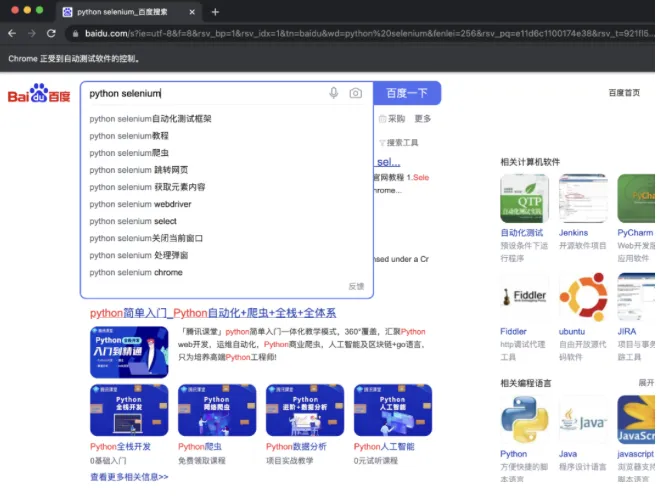Click the lock icon in address bar

[x=76, y=34]
